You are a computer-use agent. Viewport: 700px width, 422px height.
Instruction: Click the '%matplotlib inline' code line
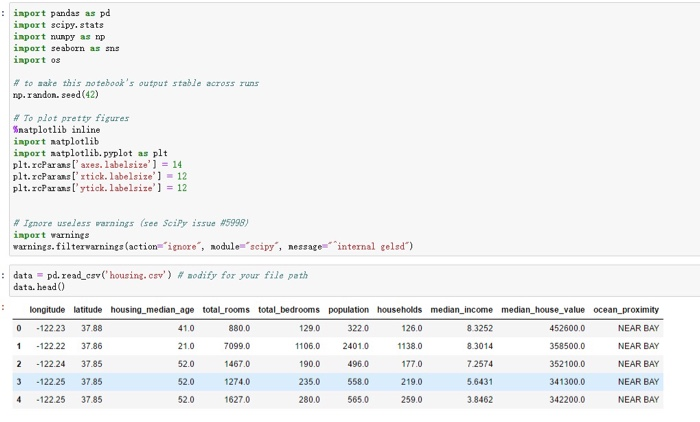point(57,130)
